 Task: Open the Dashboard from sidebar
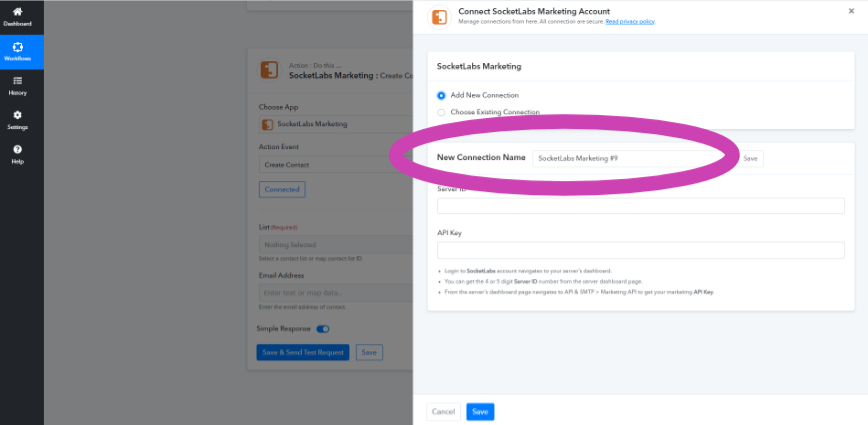(18, 17)
